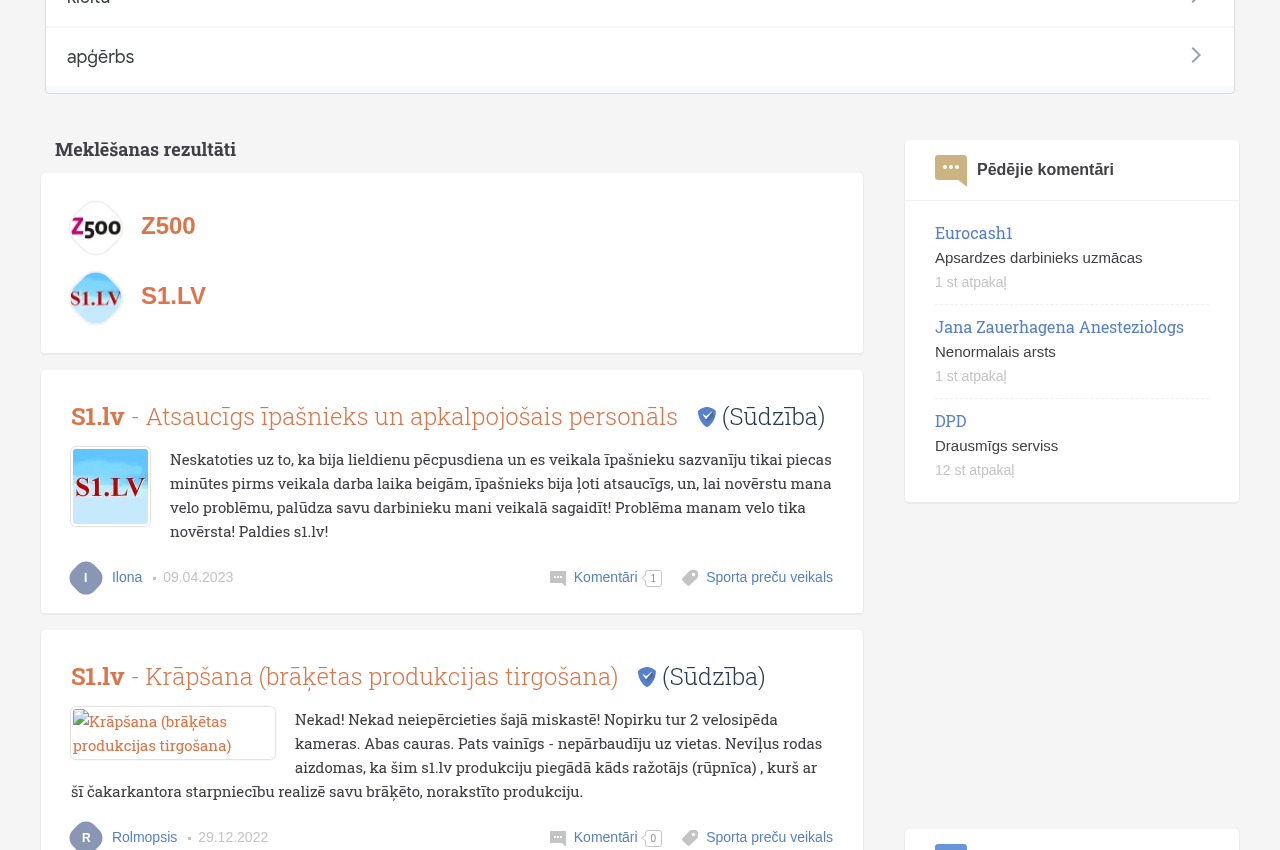Click the Meklēšanas rezultāti heading
Viewport: 1280px width, 850px height.
145,149
